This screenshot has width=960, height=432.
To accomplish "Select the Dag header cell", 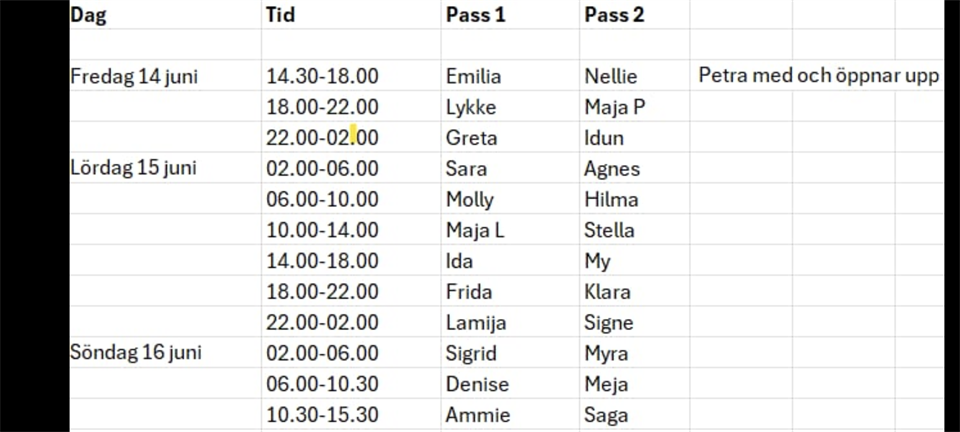I will point(89,16).
